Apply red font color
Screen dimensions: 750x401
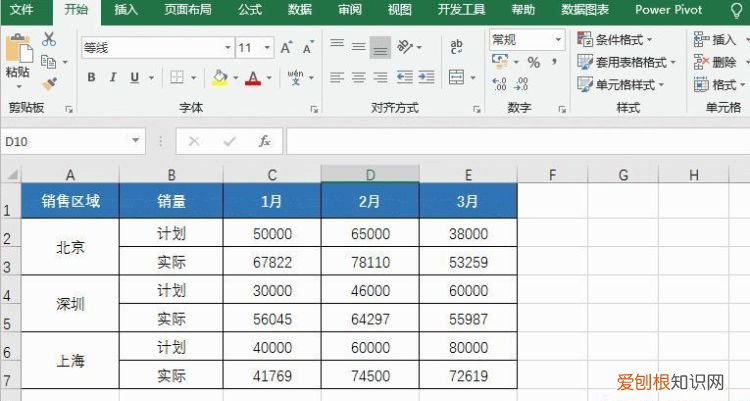tap(253, 78)
